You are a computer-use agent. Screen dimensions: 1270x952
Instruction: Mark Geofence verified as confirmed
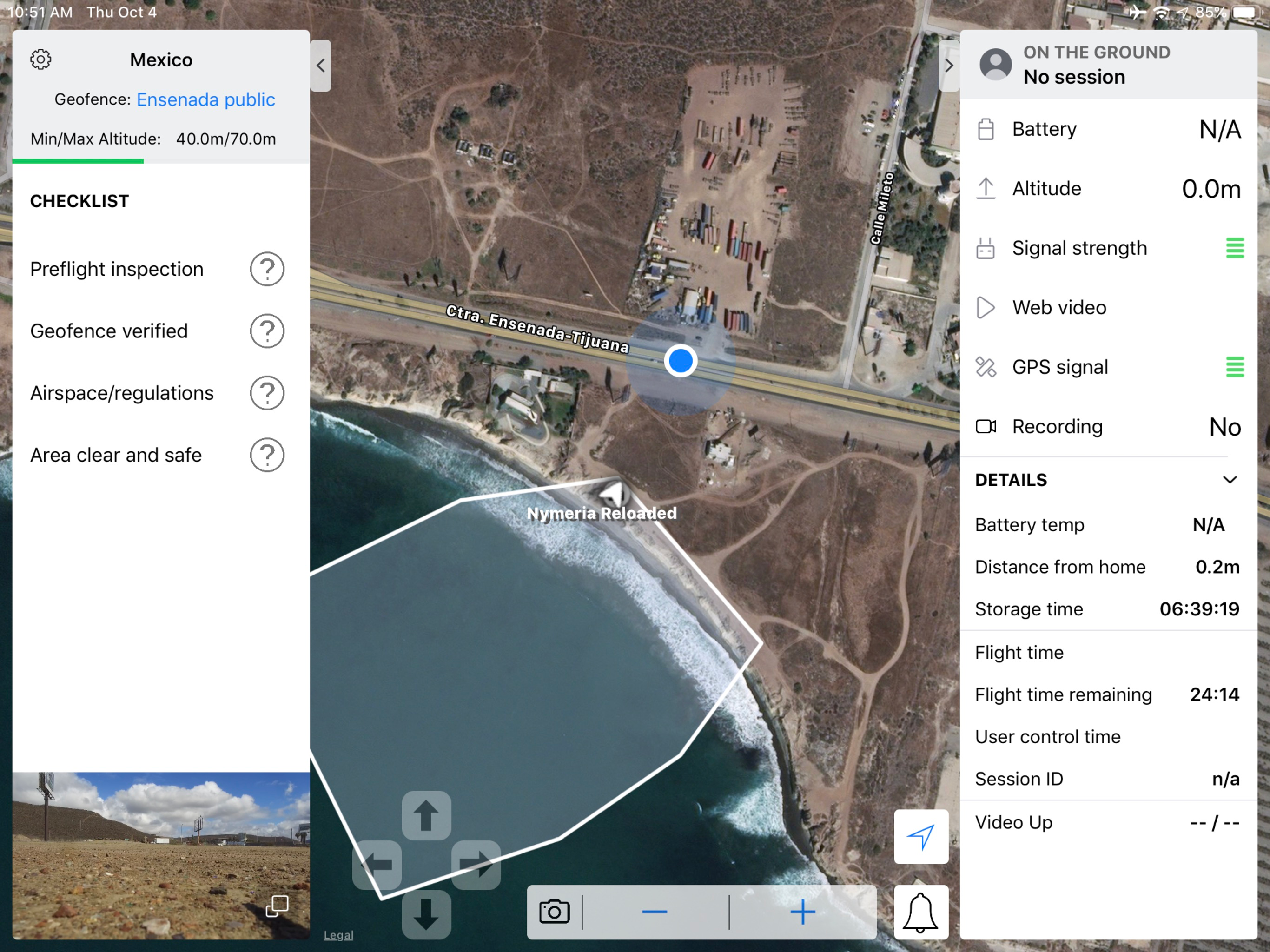click(267, 331)
